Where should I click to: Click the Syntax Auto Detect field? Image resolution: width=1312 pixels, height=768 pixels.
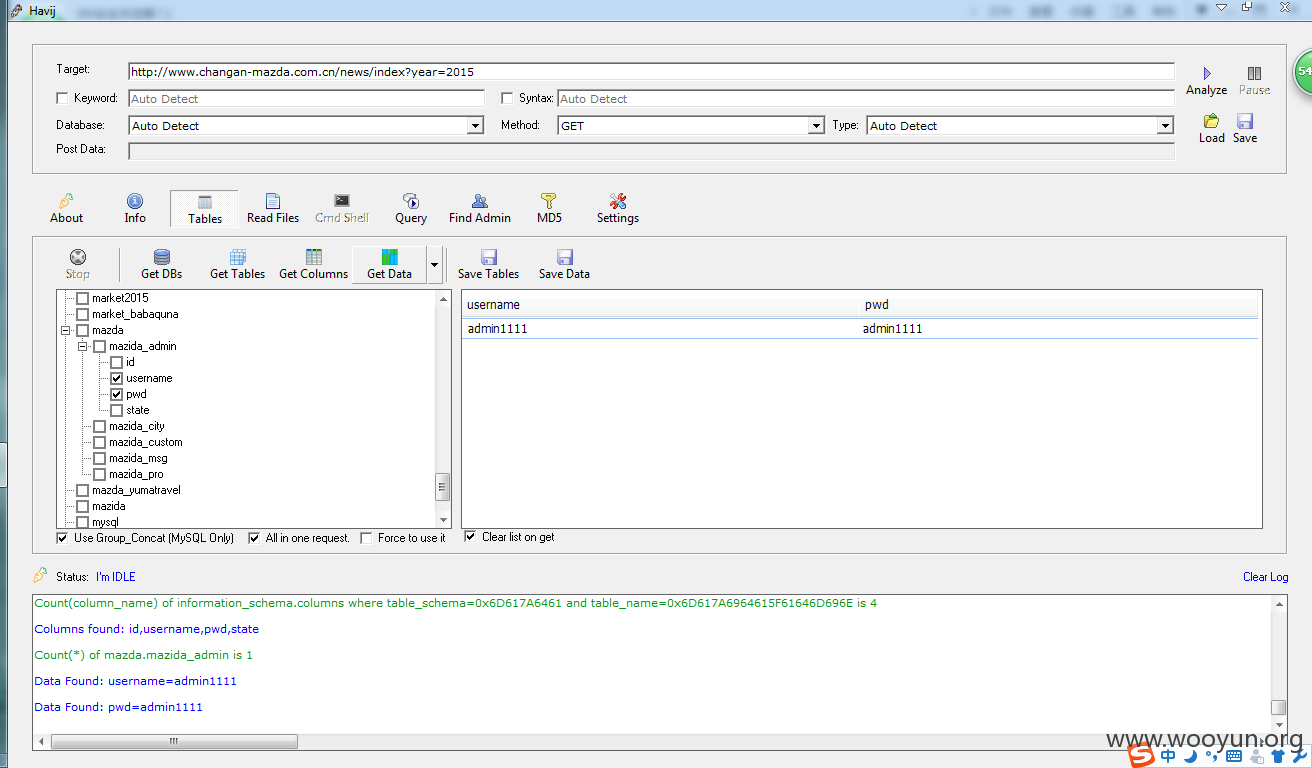[x=866, y=99]
